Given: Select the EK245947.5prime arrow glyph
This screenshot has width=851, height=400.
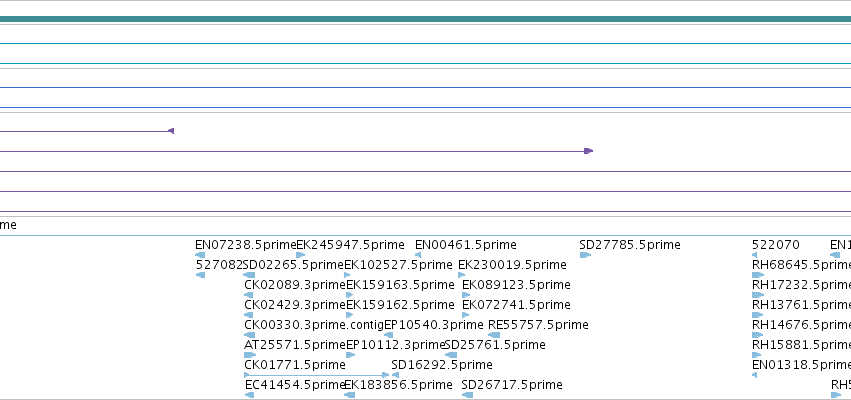Looking at the screenshot, I should point(301,255).
